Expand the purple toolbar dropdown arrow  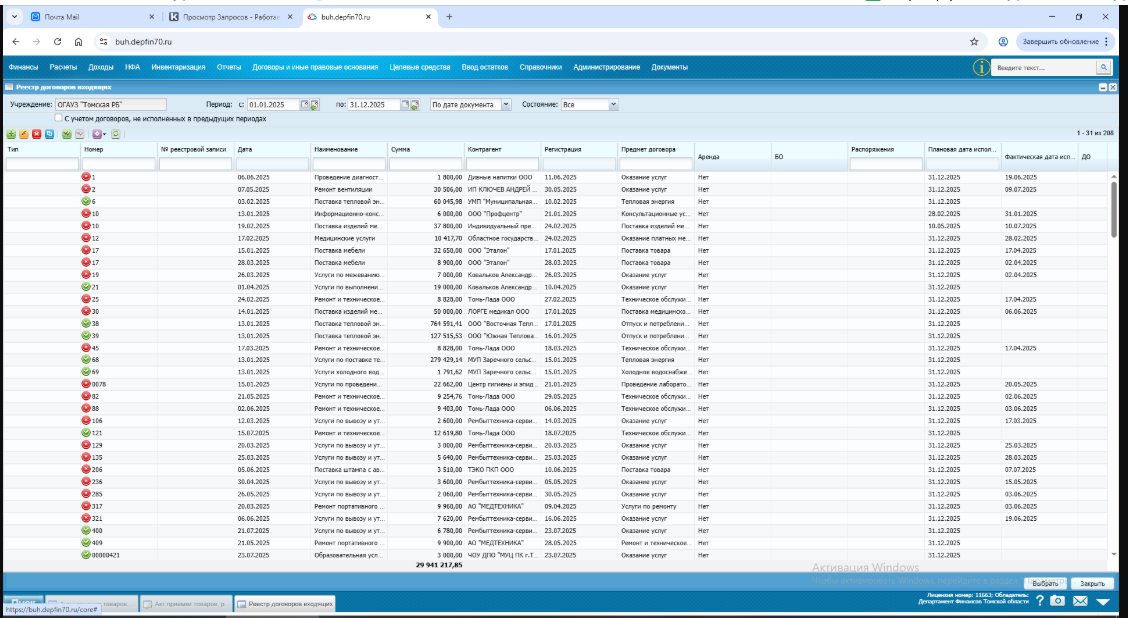click(x=104, y=135)
